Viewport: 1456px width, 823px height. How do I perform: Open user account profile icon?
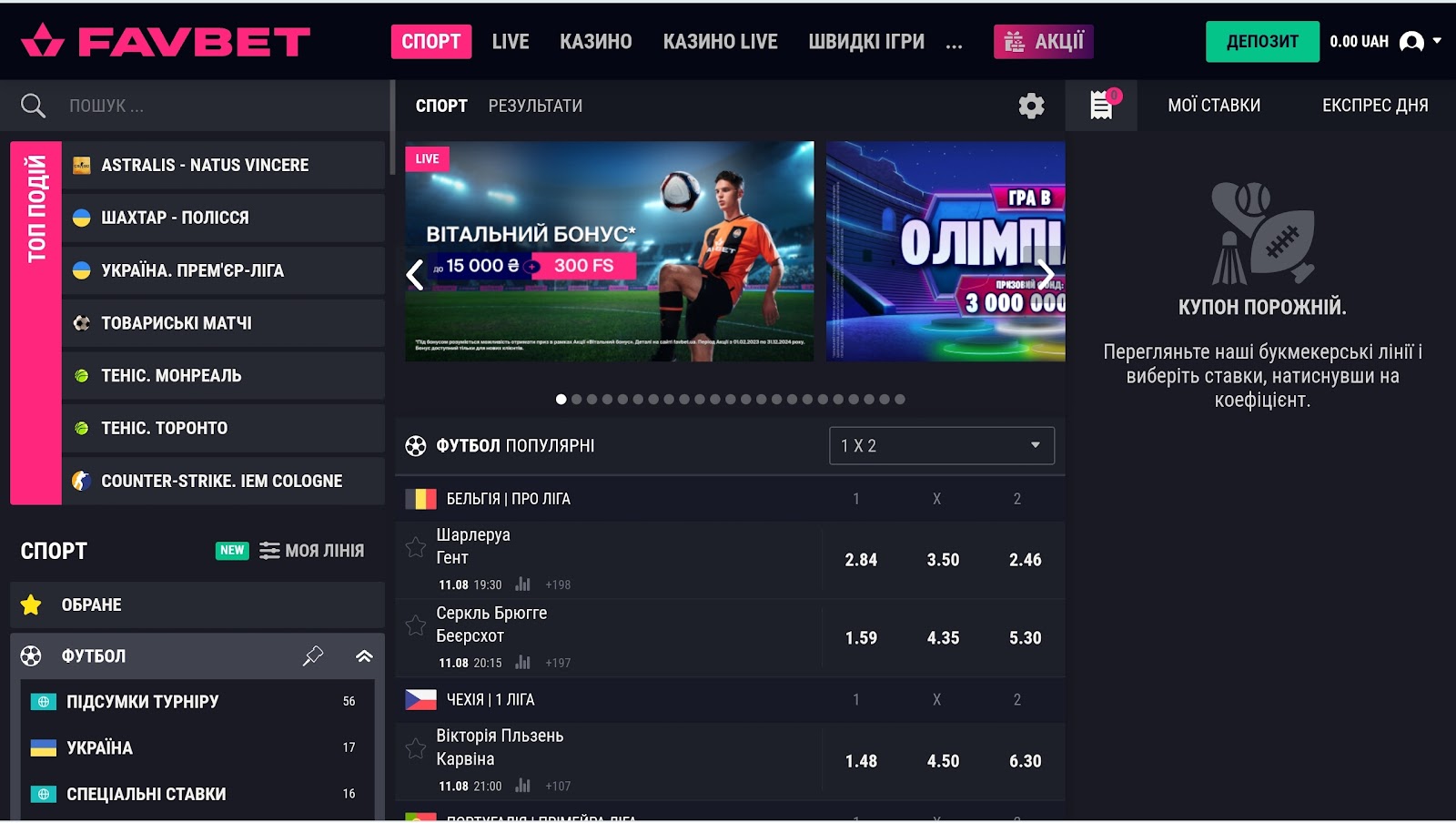click(x=1411, y=41)
